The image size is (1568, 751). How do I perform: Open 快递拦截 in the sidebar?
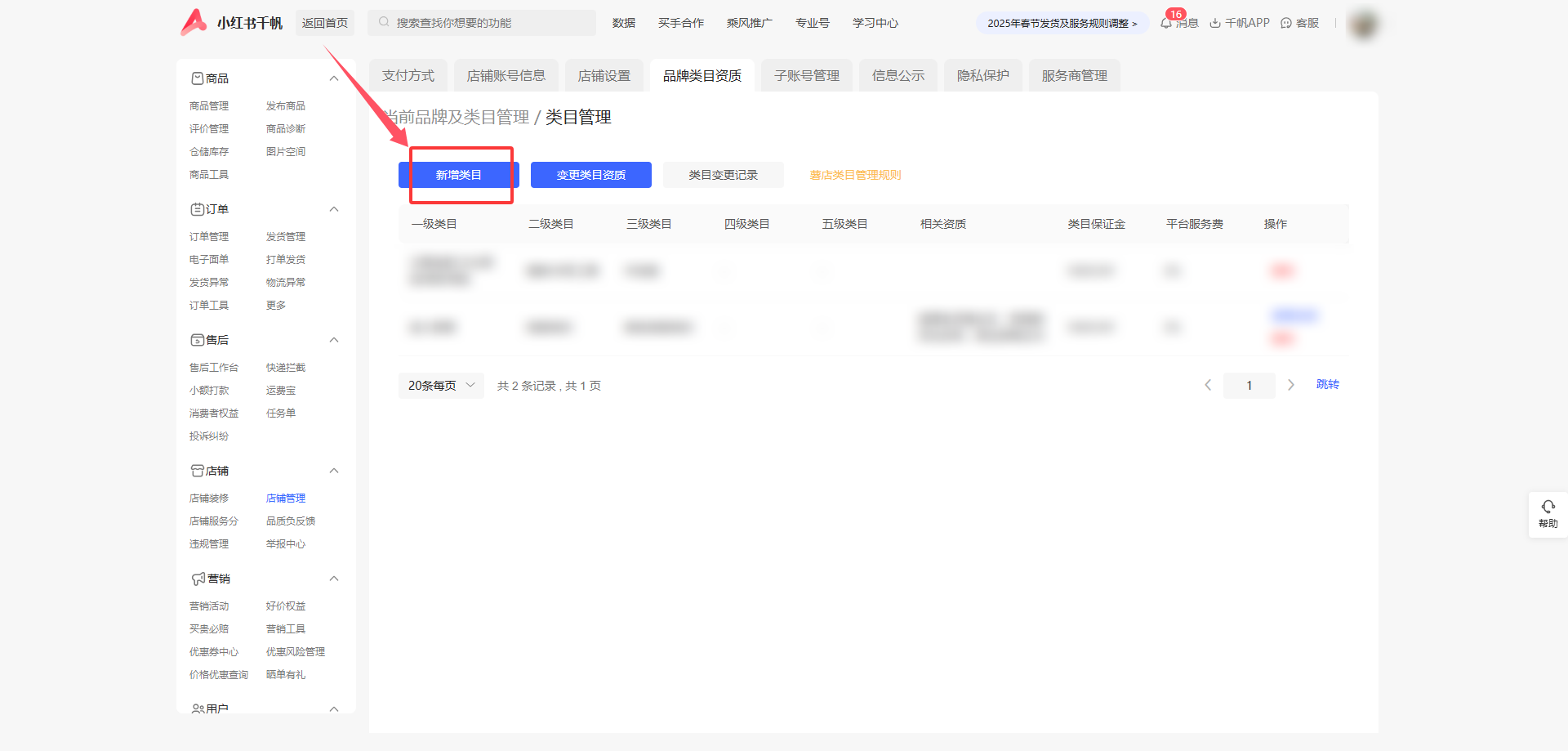pyautogui.click(x=286, y=368)
